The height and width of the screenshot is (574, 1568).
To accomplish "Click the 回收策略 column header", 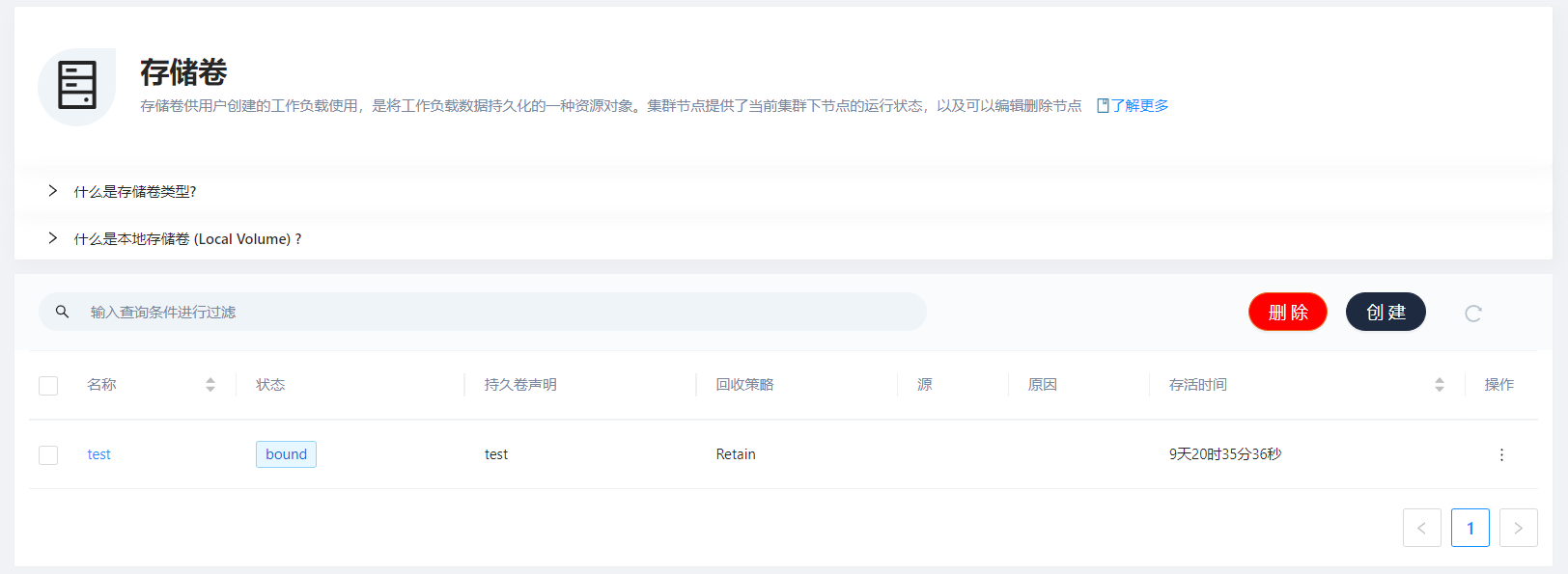I will point(744,385).
